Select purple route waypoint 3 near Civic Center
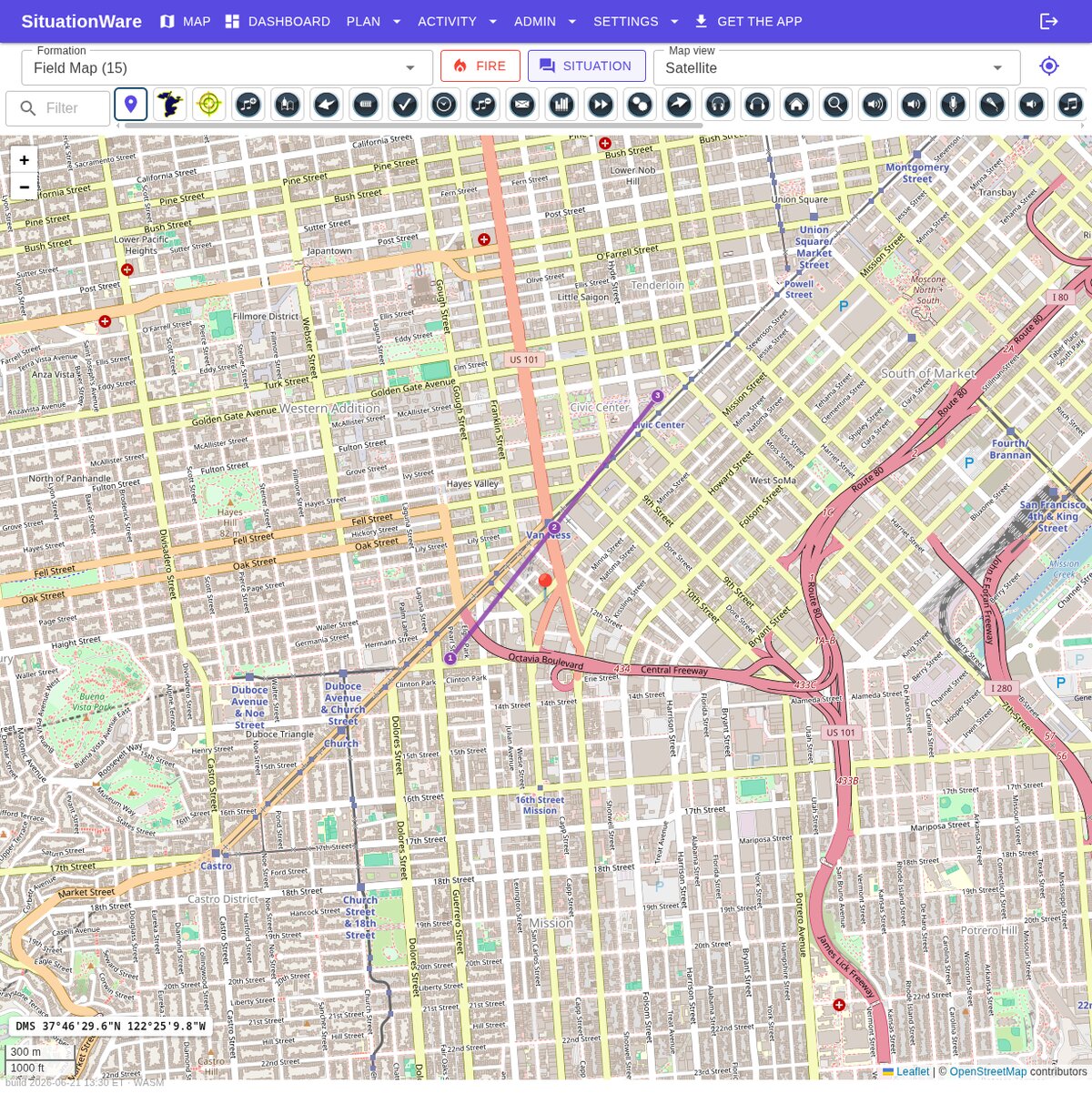This screenshot has width=1092, height=1094. click(657, 396)
